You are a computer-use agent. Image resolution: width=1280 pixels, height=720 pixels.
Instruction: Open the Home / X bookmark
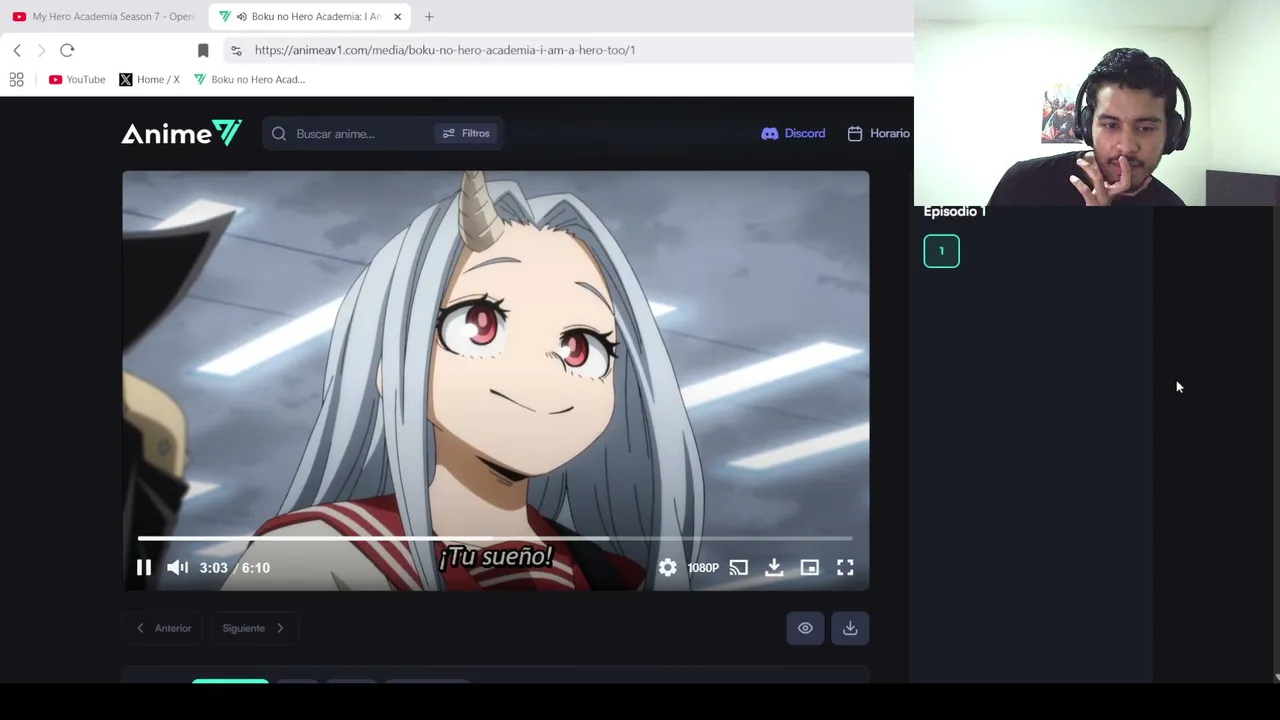[x=149, y=79]
